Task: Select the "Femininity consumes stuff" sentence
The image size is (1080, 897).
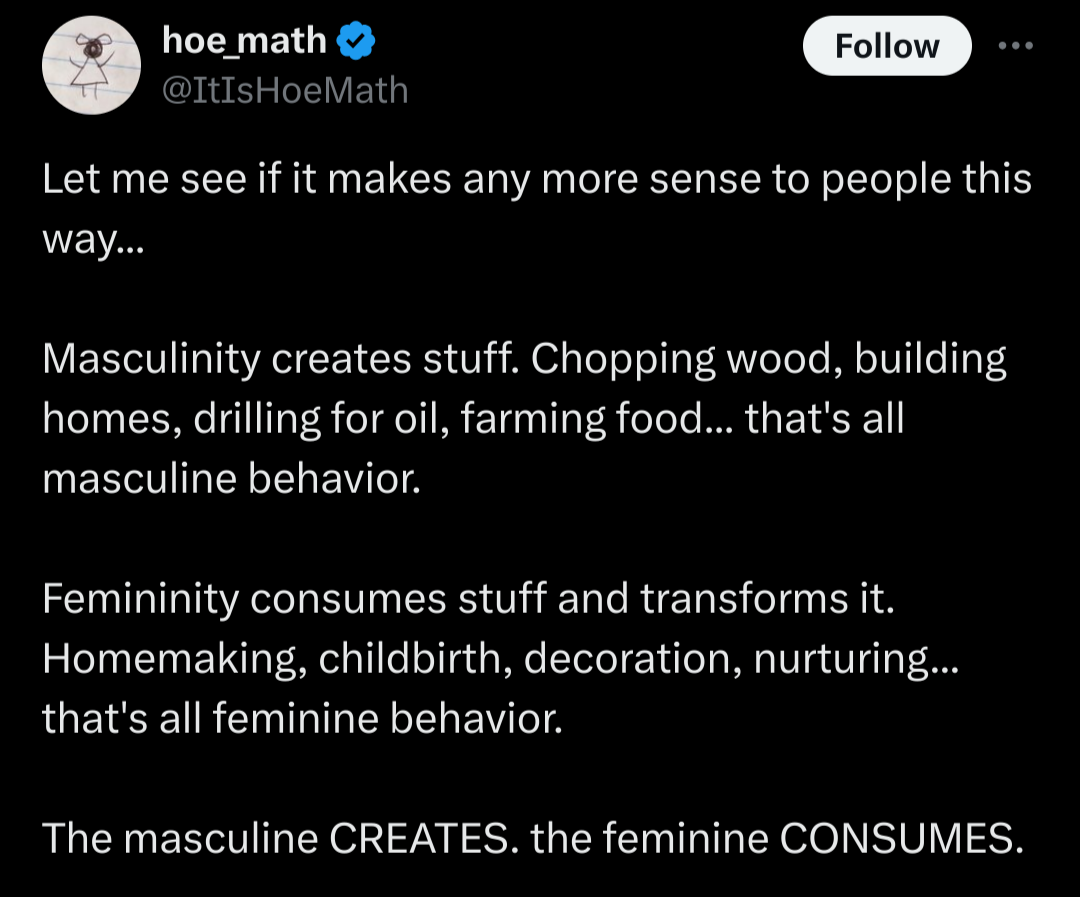Action: point(469,598)
